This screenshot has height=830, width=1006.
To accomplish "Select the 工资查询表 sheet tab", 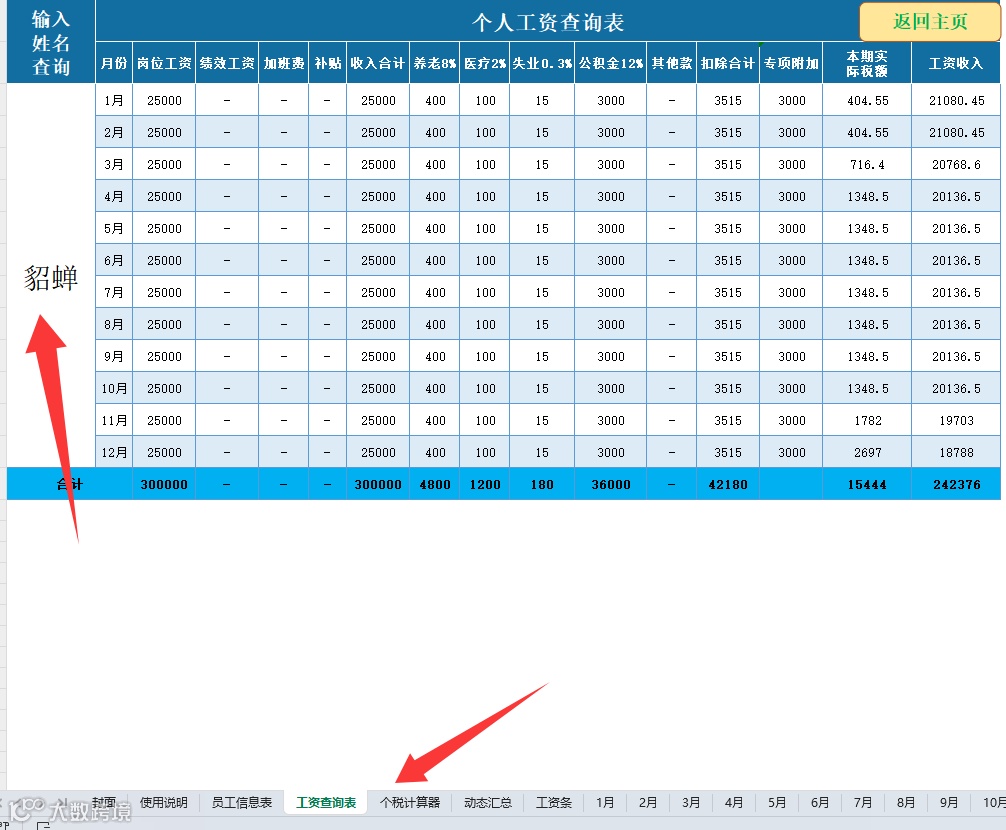I will [326, 802].
